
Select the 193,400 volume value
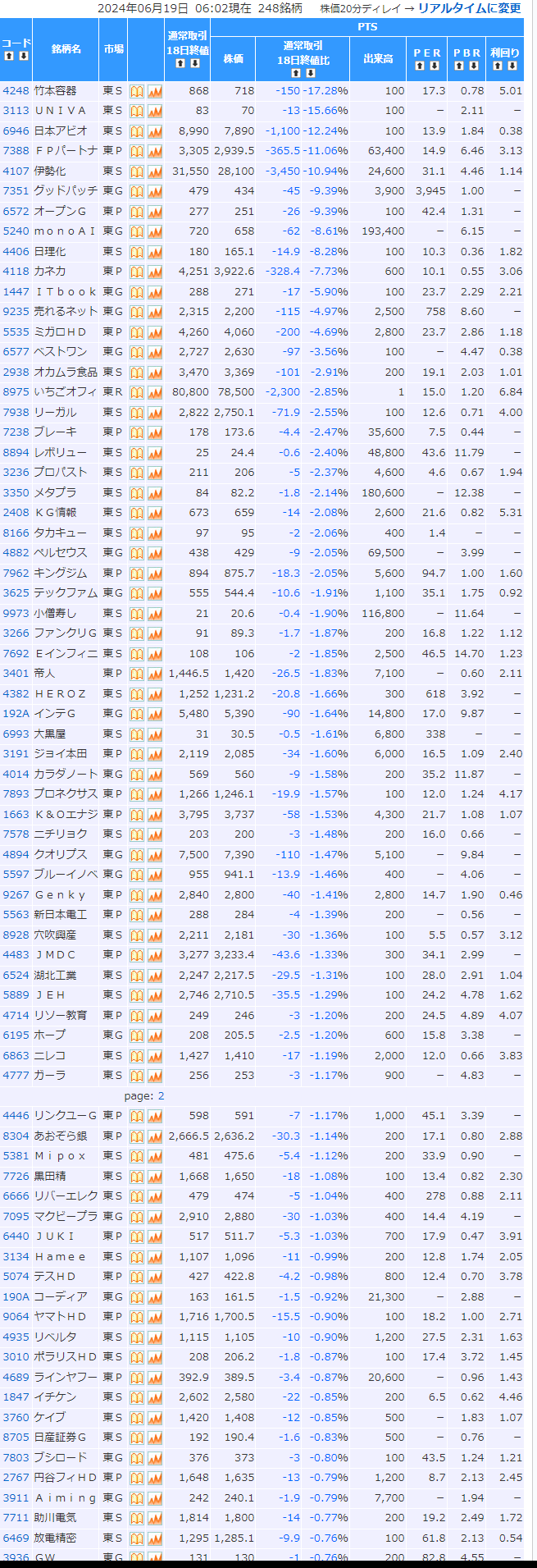point(383,231)
